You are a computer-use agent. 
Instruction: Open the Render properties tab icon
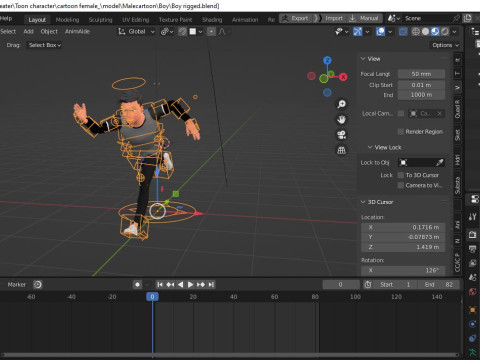[x=473, y=234]
